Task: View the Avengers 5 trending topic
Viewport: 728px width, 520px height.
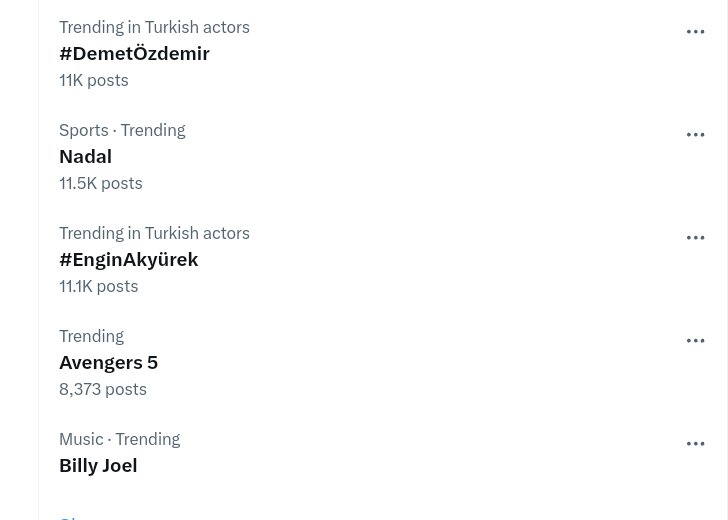Action: [x=108, y=362]
